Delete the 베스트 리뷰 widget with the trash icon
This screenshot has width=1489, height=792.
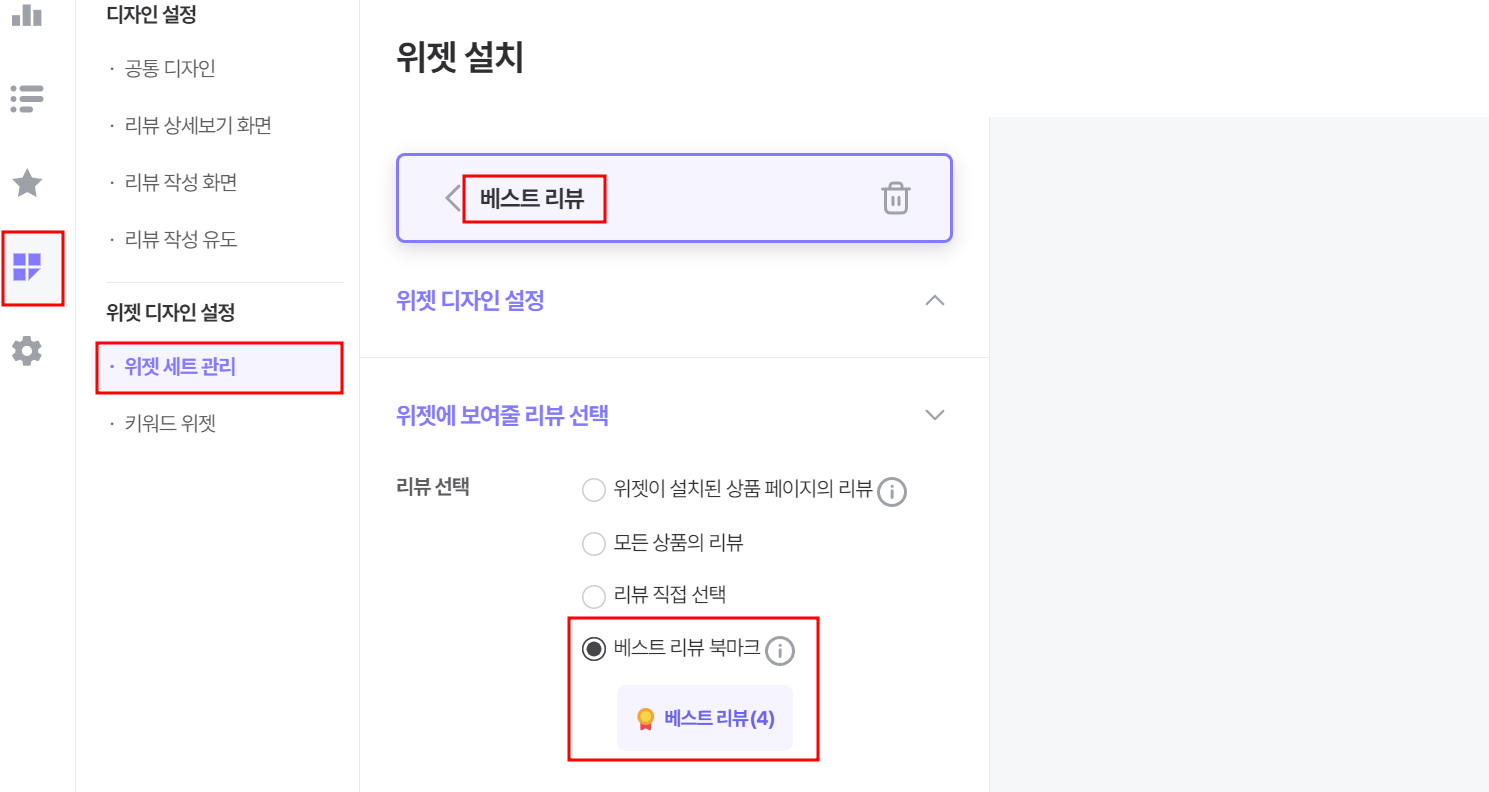pyautogui.click(x=895, y=198)
